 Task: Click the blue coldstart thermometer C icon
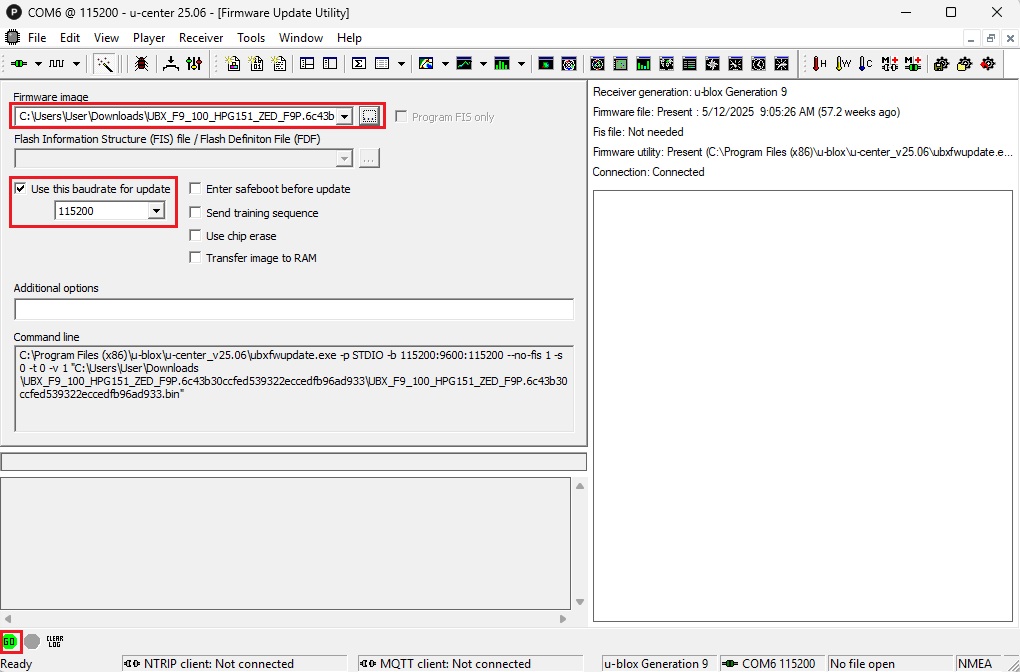point(865,64)
